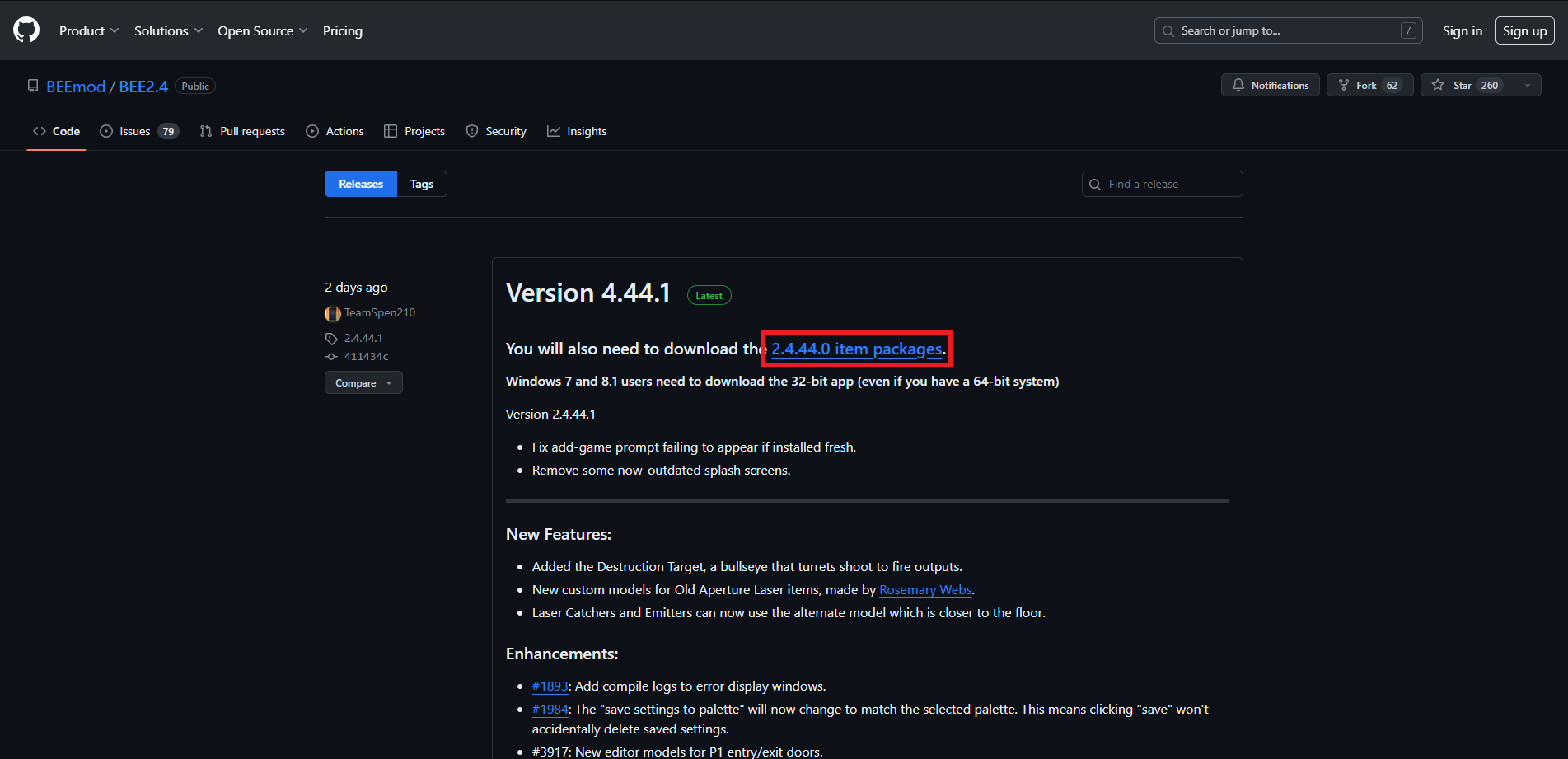Click the fork icon
This screenshot has height=759, width=1568.
(1344, 85)
